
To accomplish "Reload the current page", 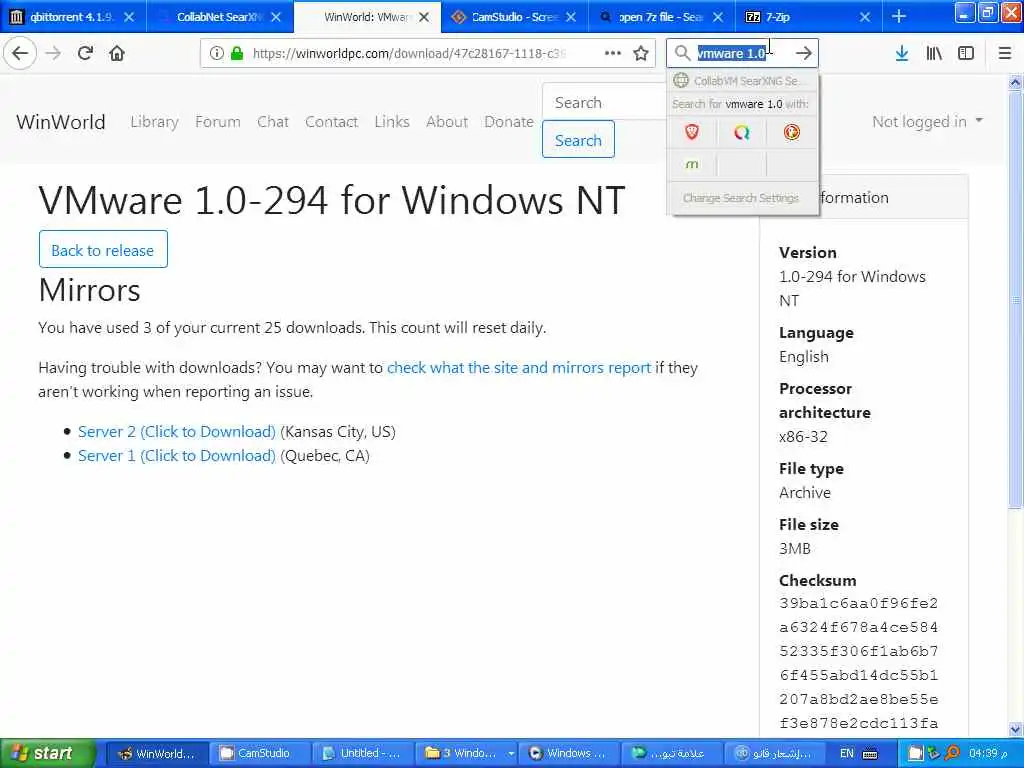I will pyautogui.click(x=85, y=53).
